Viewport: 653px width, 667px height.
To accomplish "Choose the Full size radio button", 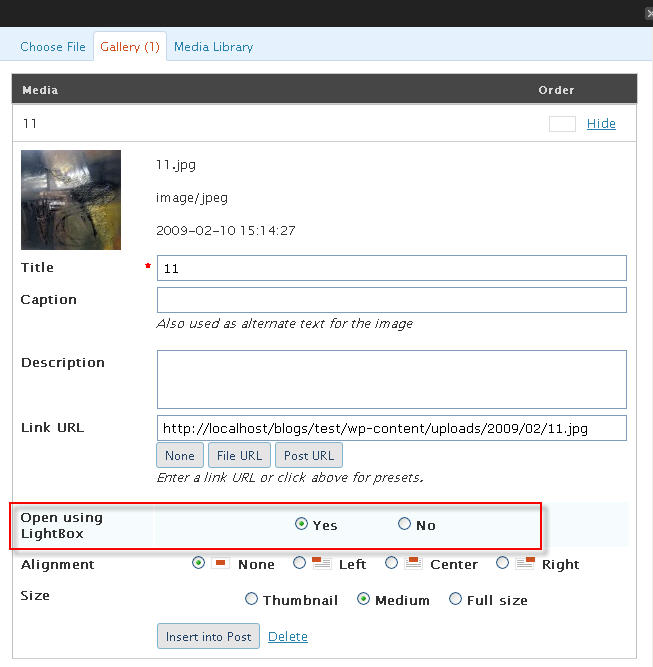I will coord(455,599).
